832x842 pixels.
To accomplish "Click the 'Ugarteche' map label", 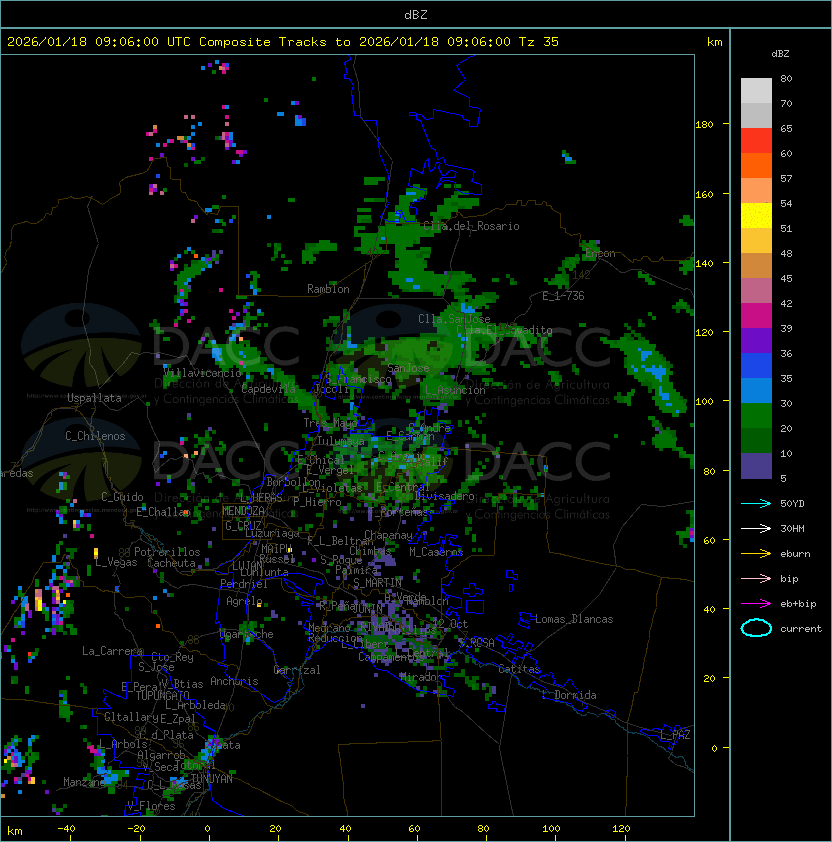I will click(x=247, y=634).
